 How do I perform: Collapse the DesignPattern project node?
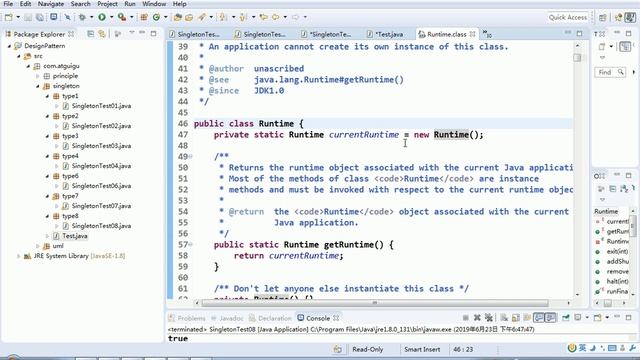pos(9,46)
